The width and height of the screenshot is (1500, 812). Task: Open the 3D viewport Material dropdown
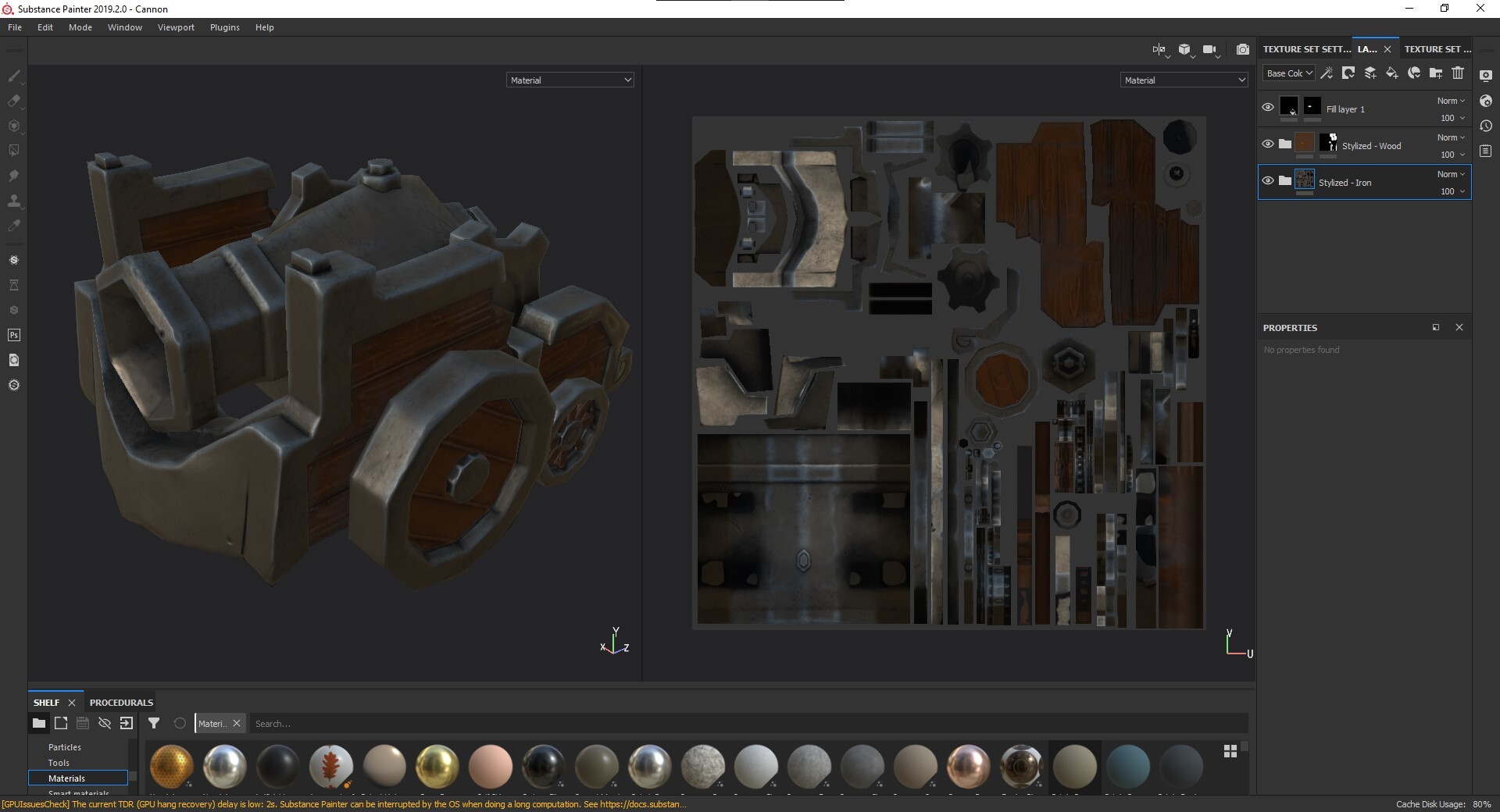pos(570,80)
